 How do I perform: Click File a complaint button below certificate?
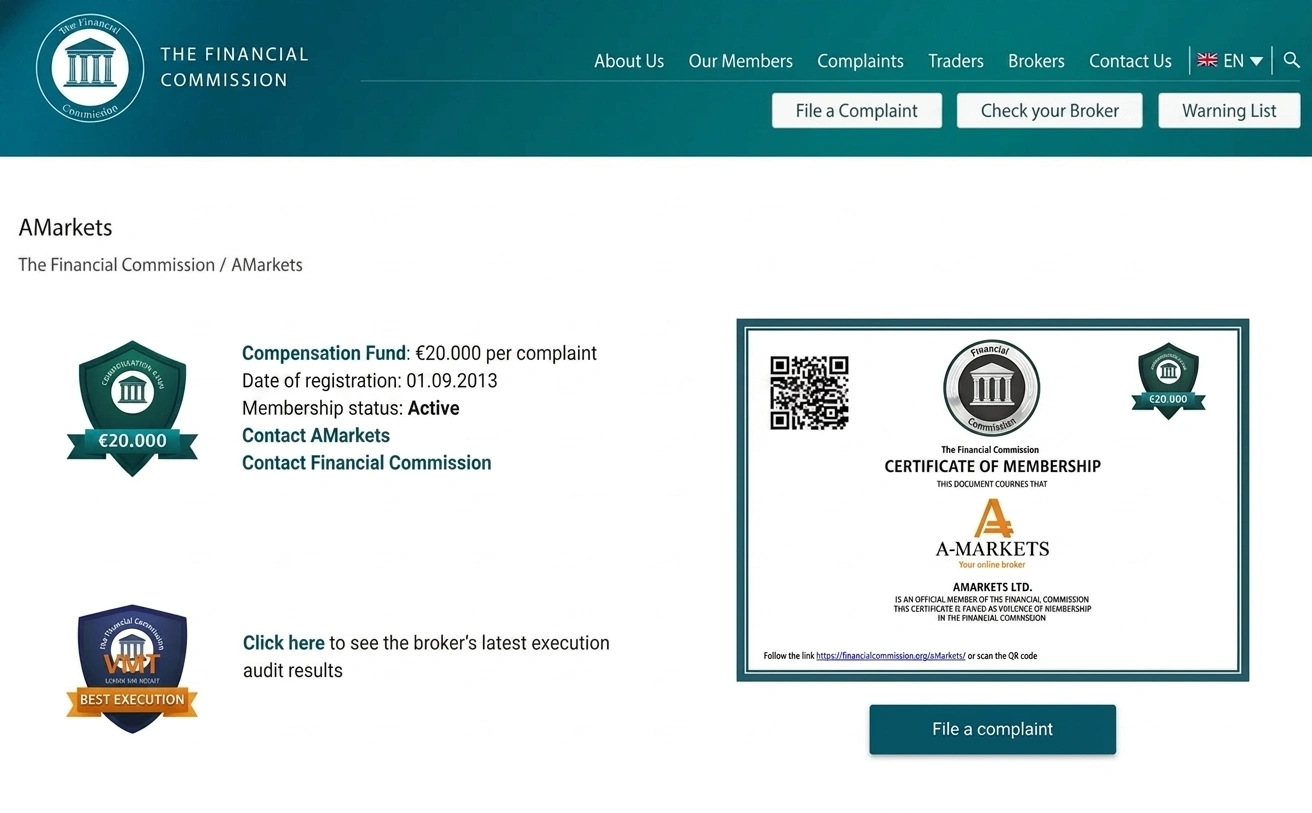click(992, 729)
